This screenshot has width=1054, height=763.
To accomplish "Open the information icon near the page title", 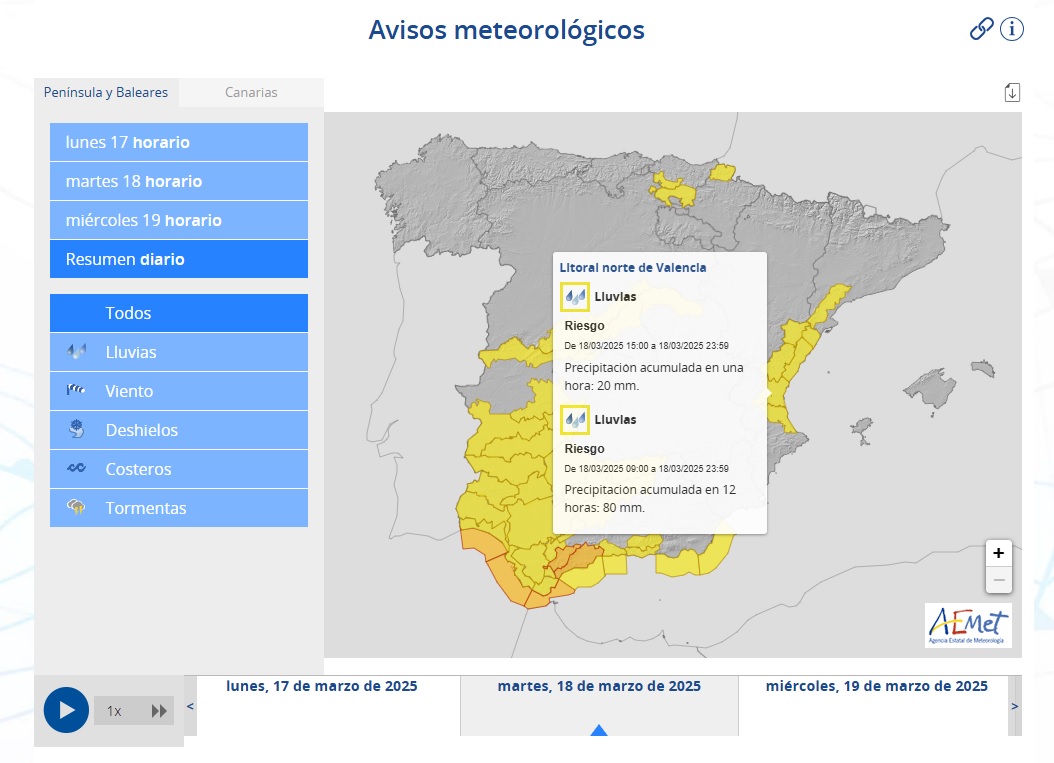I will click(x=1012, y=29).
